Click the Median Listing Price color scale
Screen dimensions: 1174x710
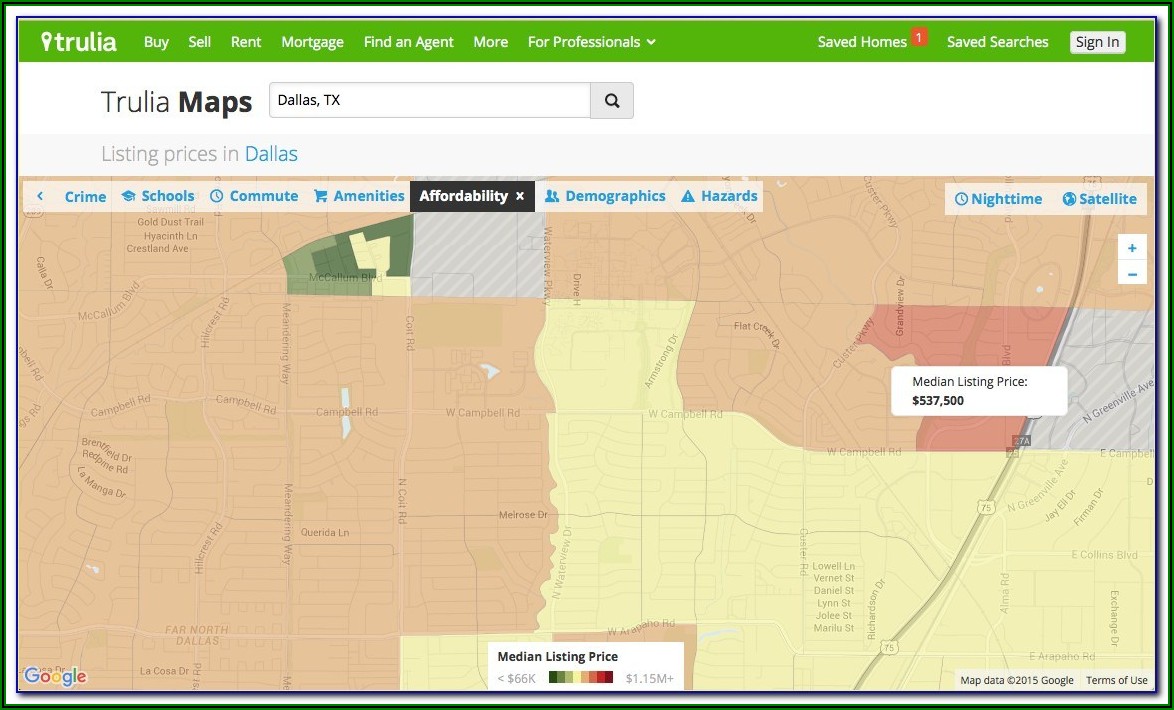tap(581, 678)
